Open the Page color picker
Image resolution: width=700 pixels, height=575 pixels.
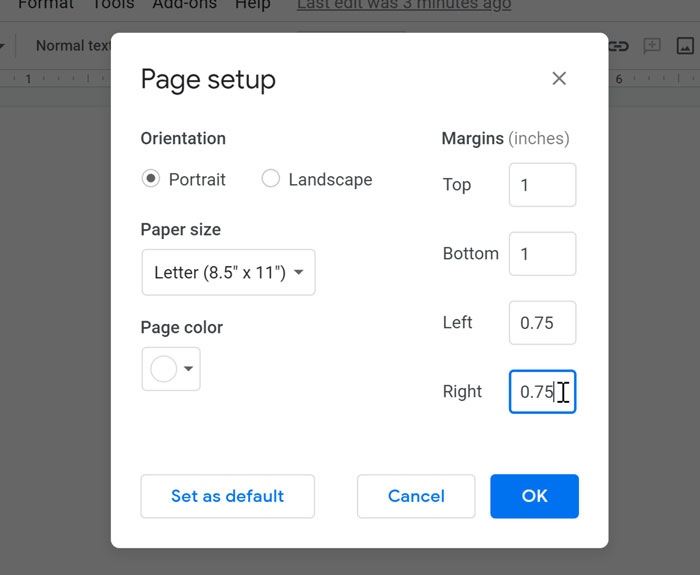[171, 369]
